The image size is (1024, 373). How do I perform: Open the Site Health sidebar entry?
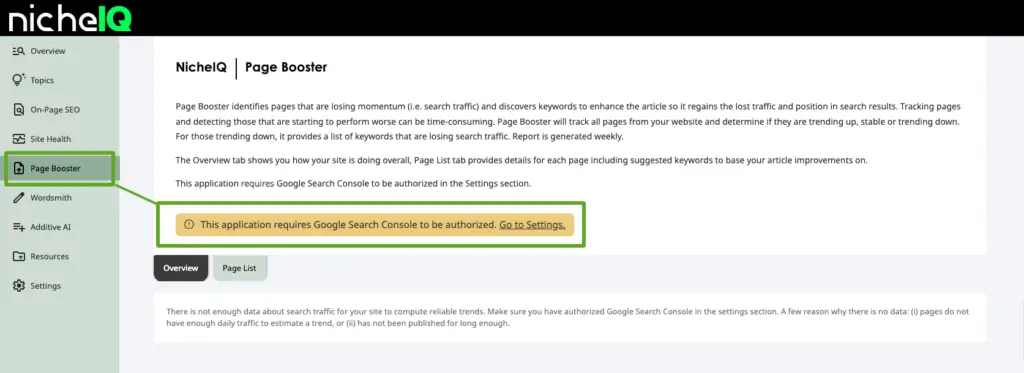click(50, 139)
